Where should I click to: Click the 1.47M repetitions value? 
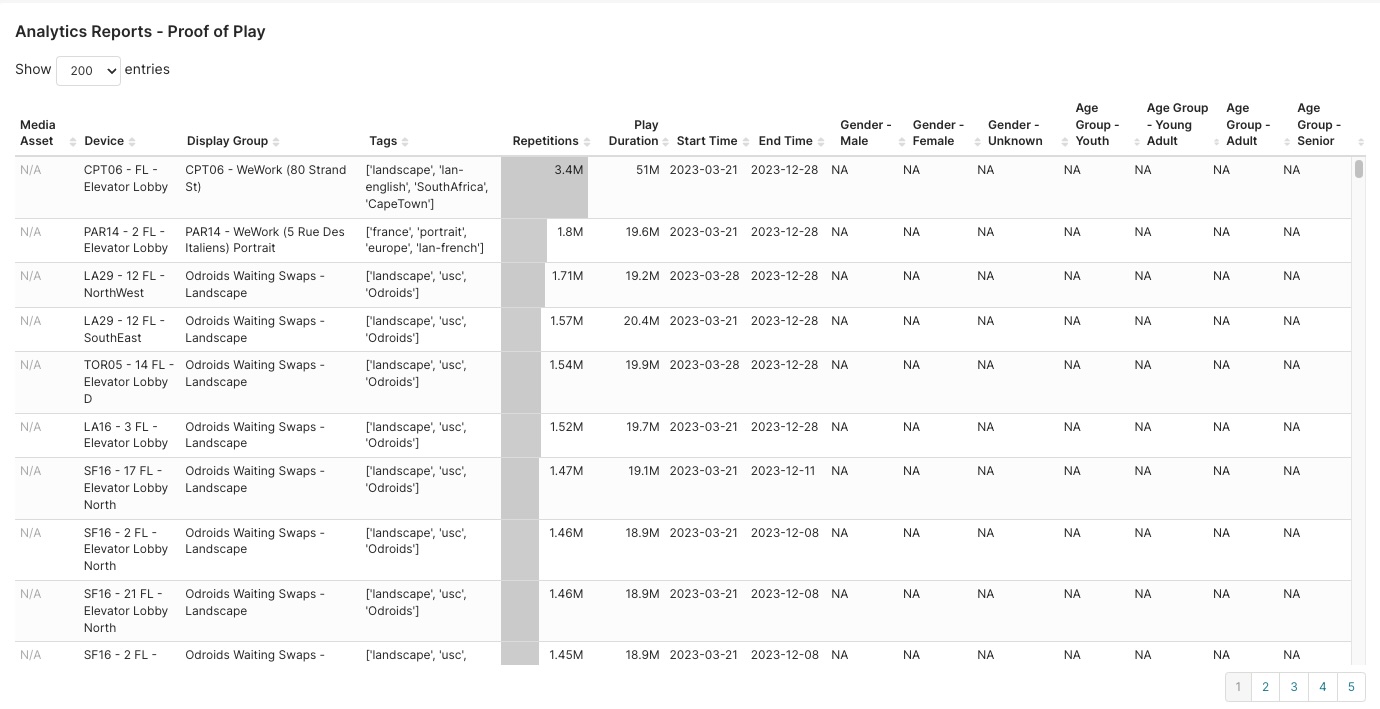[x=566, y=471]
